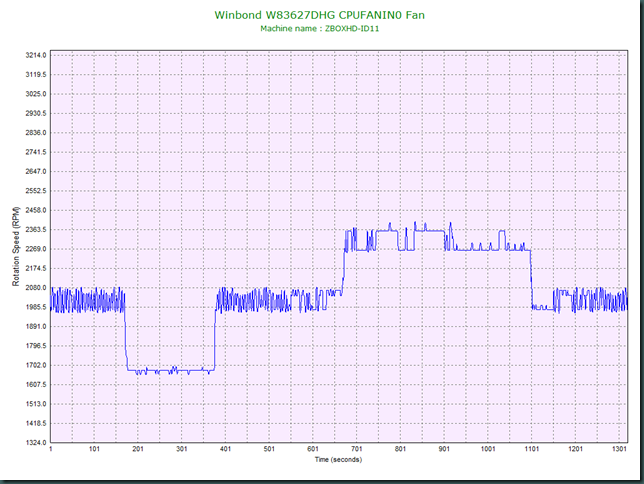Click the 2836.0 y-axis value
The width and height of the screenshot is (644, 484).
pyautogui.click(x=36, y=133)
